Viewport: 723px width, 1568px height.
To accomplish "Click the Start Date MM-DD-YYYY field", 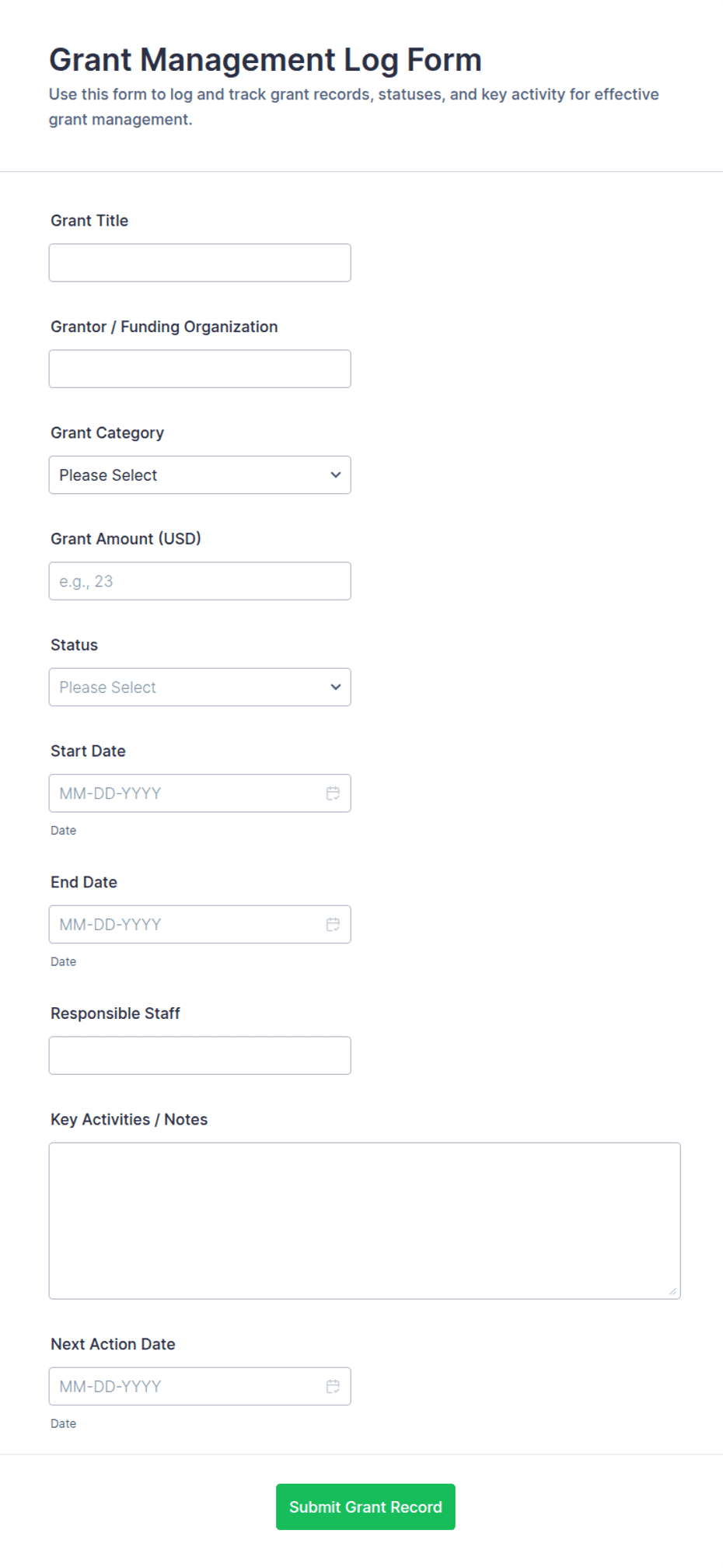I will 200,793.
